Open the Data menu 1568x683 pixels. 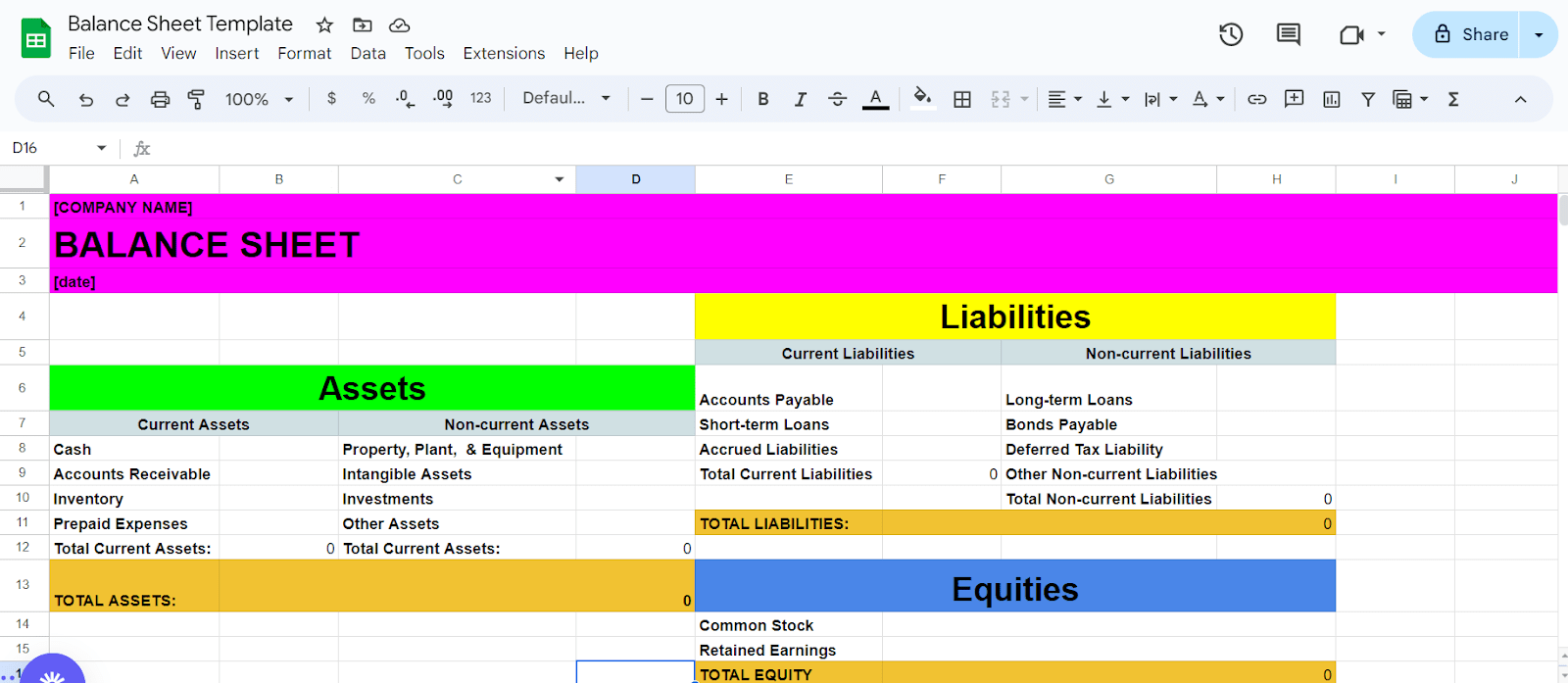(367, 53)
